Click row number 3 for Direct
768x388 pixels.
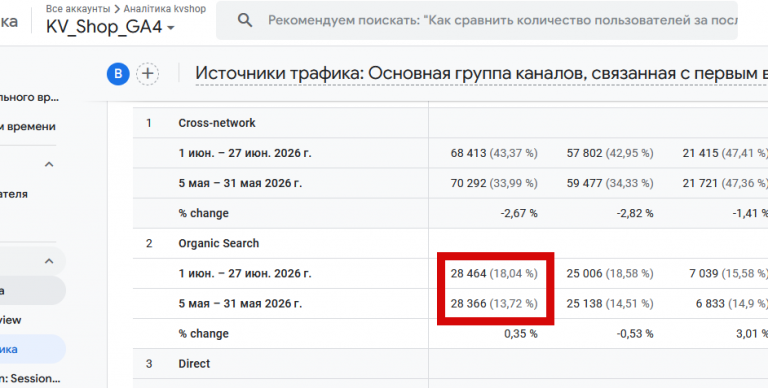(x=149, y=364)
